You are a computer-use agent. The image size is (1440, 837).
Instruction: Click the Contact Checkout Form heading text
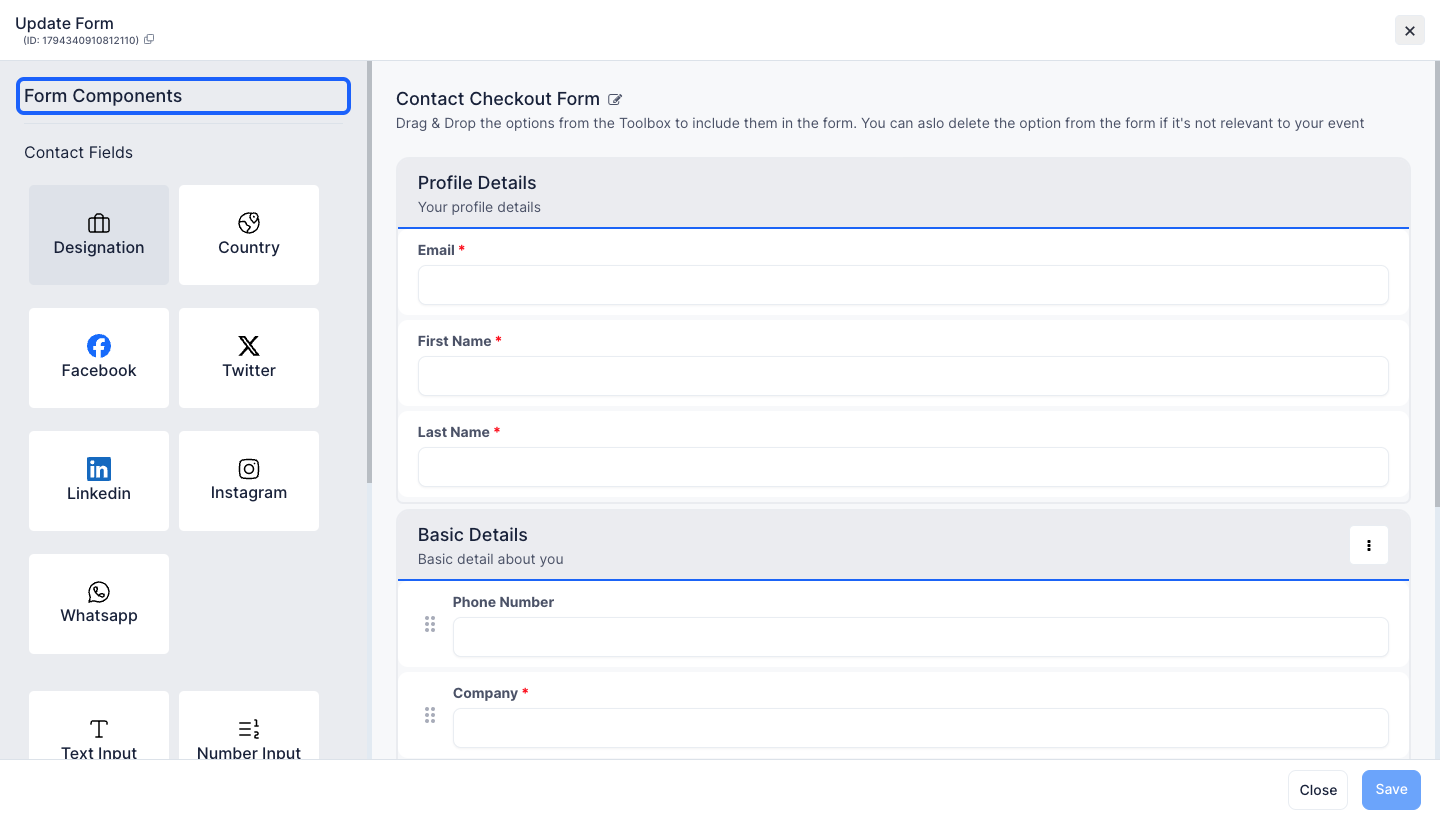click(x=498, y=99)
